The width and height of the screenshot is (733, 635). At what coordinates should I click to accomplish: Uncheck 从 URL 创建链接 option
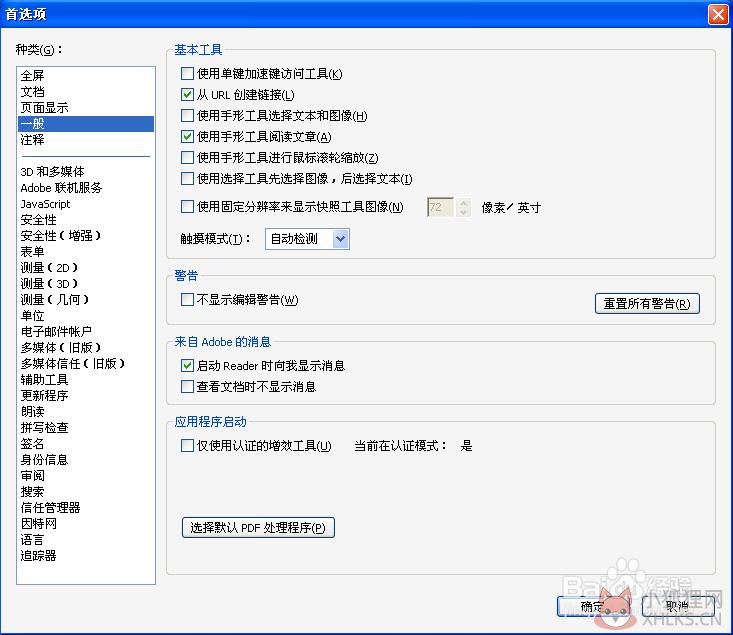point(187,94)
